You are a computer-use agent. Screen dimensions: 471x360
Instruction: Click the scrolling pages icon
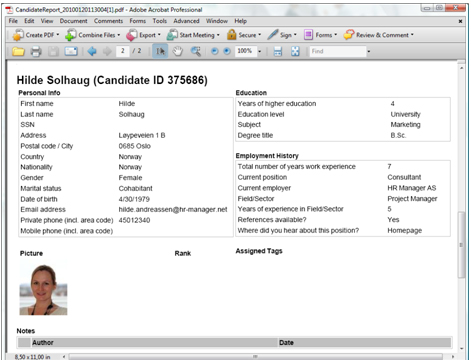278,51
